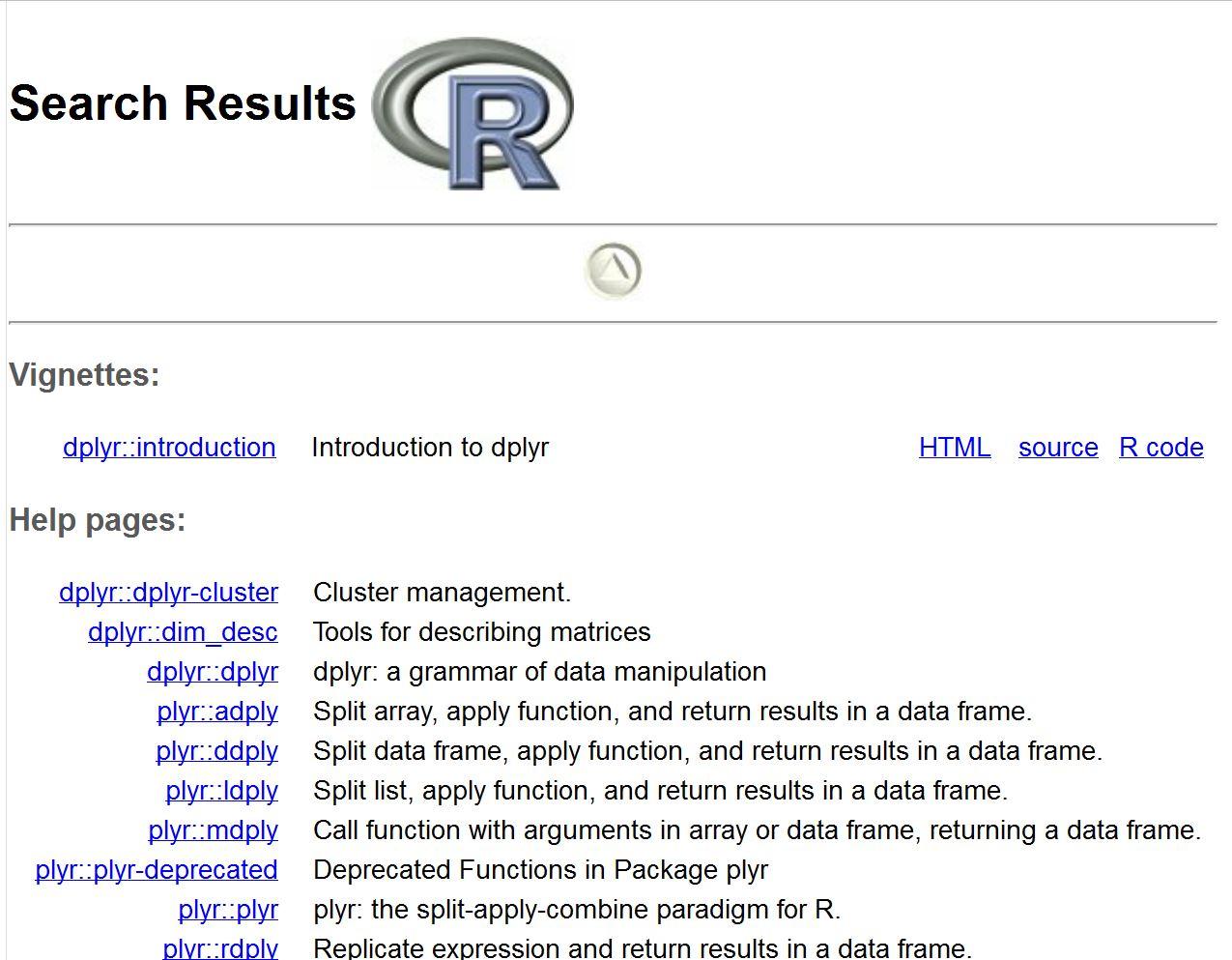The height and width of the screenshot is (960, 1232).
Task: Open the dplyr::introduction vignette link
Action: [x=169, y=448]
